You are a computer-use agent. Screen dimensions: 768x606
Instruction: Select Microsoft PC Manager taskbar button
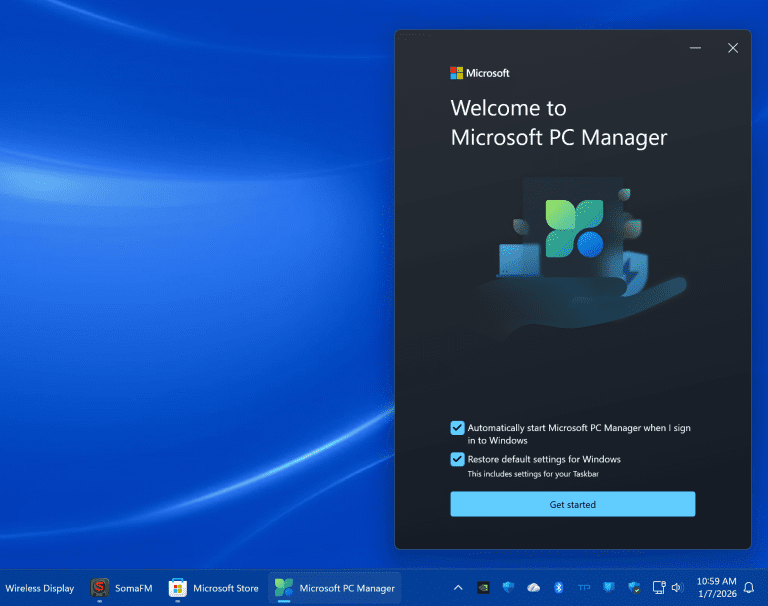335,588
